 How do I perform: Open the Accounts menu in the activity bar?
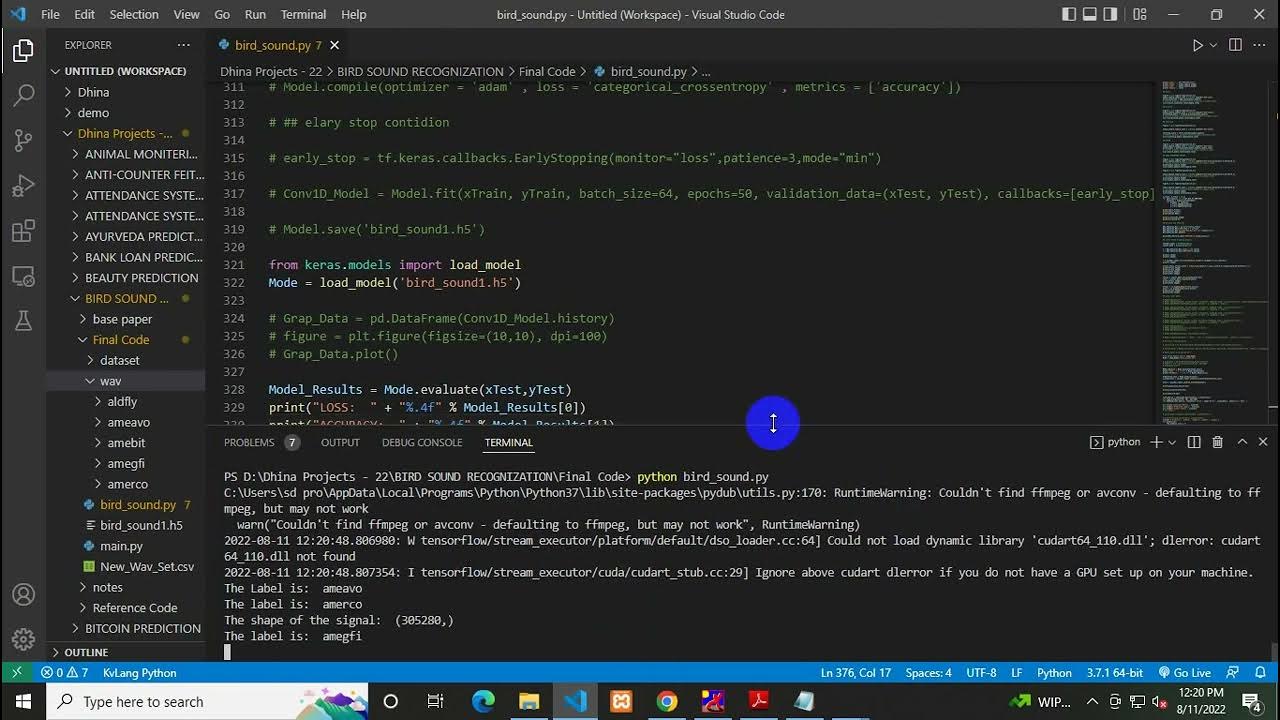[x=23, y=595]
